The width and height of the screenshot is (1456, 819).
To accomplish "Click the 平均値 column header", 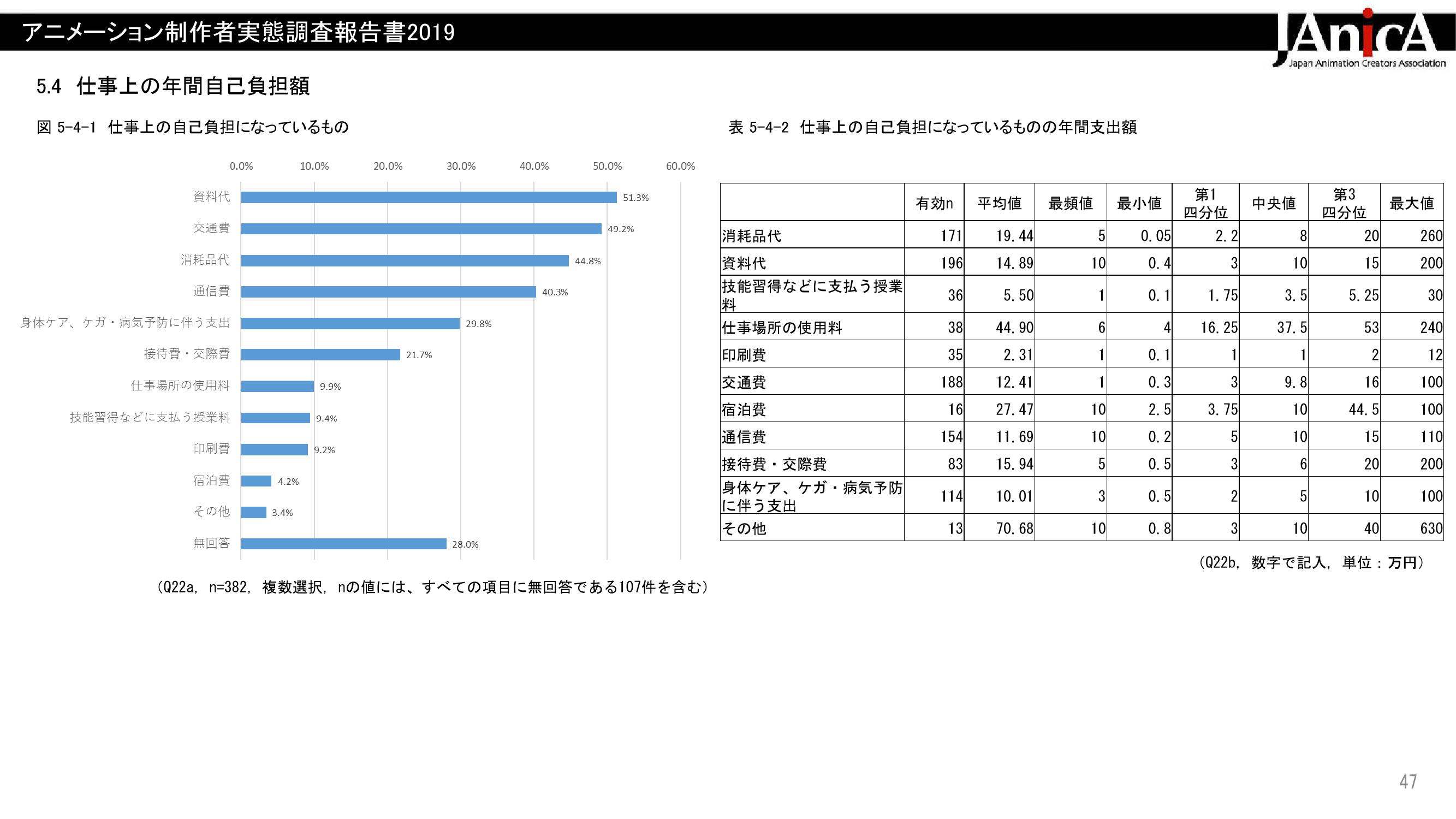I will (x=999, y=203).
